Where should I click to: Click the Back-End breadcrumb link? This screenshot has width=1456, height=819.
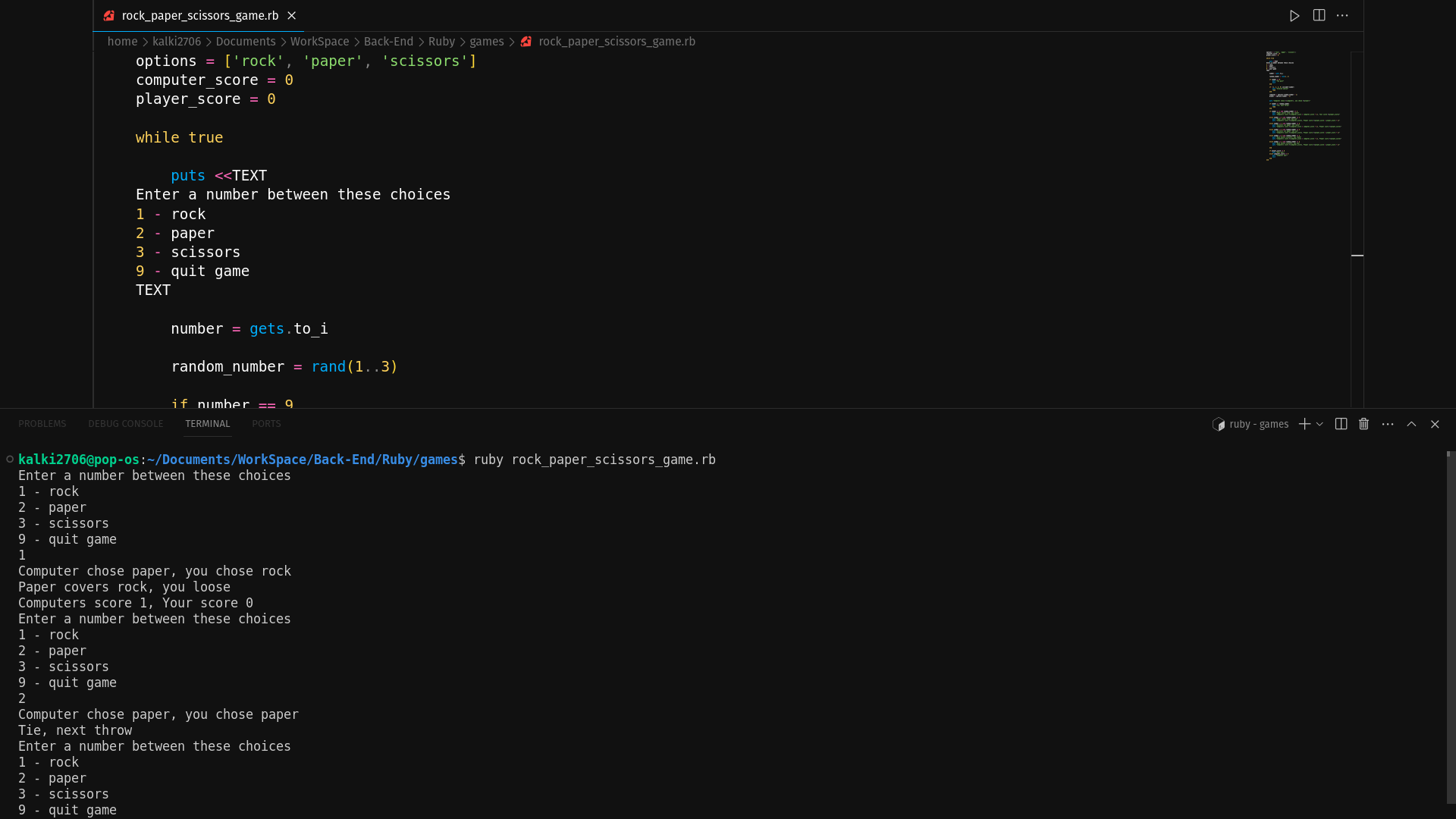pos(388,42)
